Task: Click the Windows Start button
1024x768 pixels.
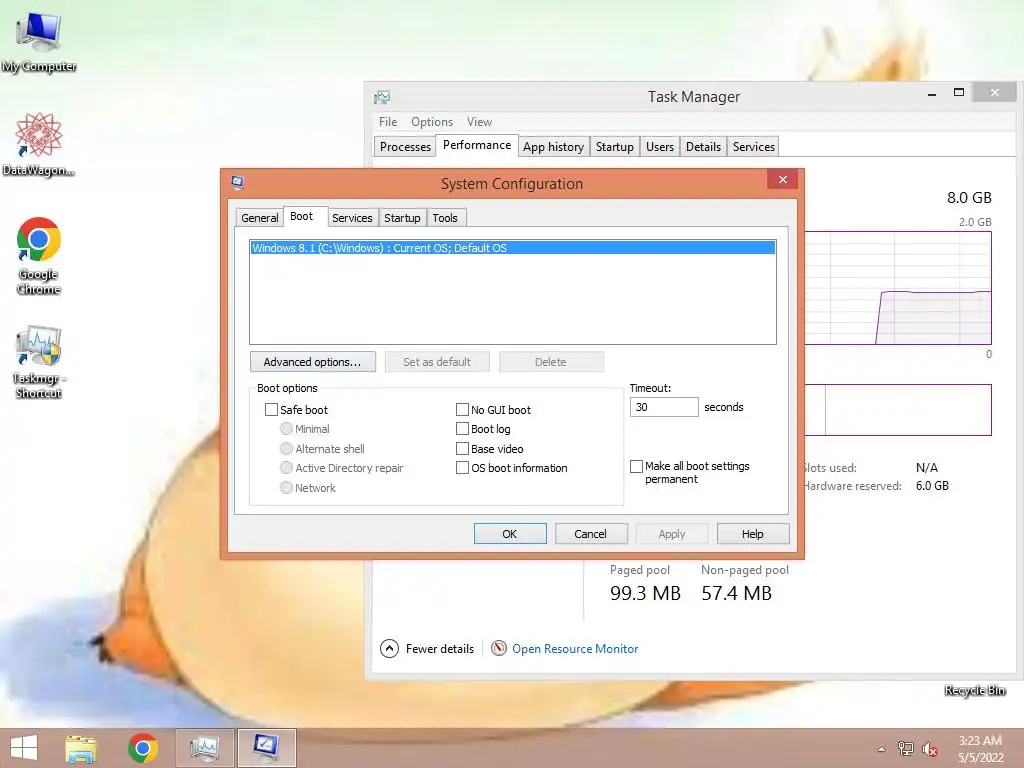Action: pyautogui.click(x=24, y=748)
